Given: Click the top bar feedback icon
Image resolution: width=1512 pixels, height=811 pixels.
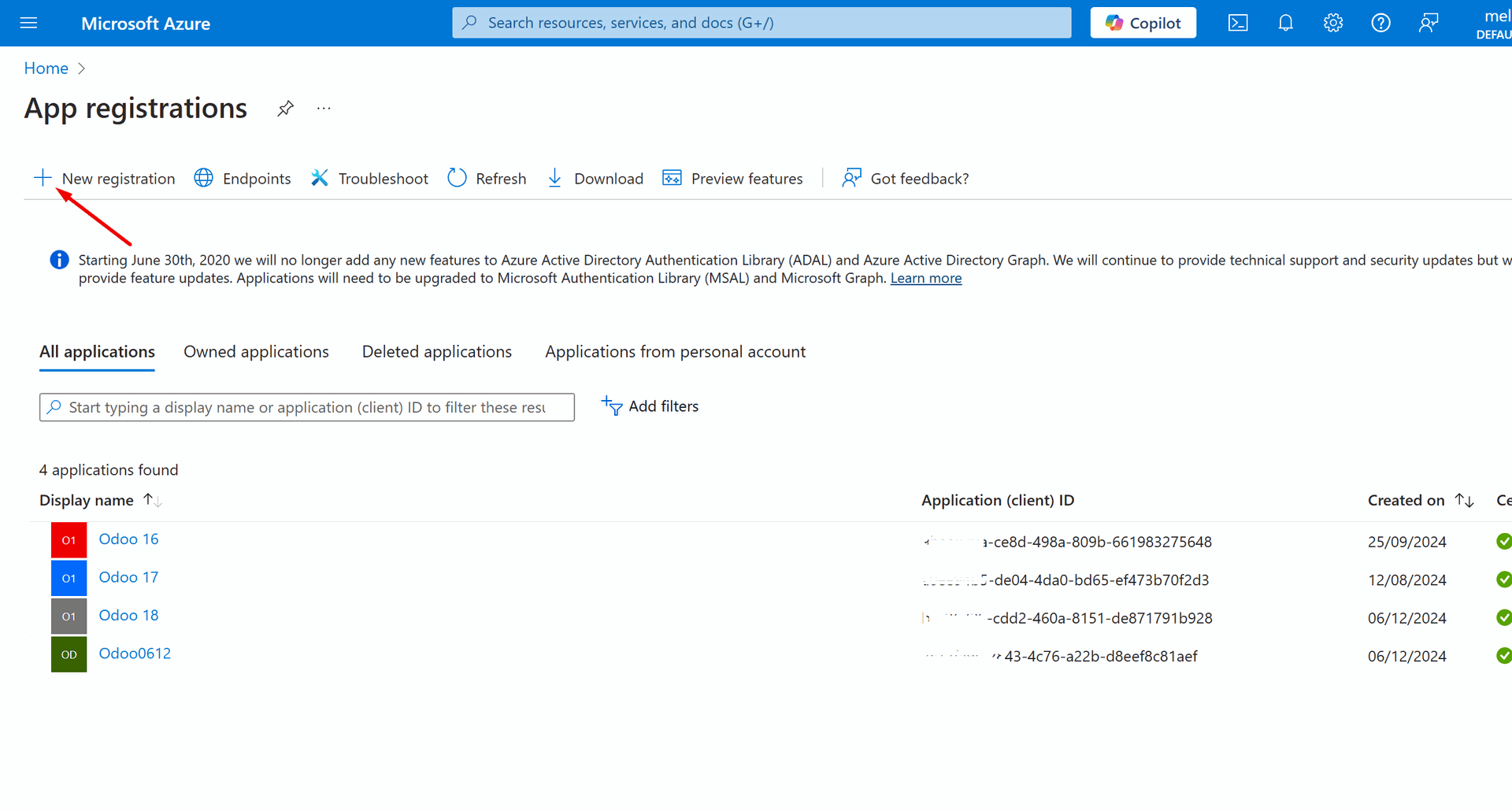Looking at the screenshot, I should click(1429, 23).
